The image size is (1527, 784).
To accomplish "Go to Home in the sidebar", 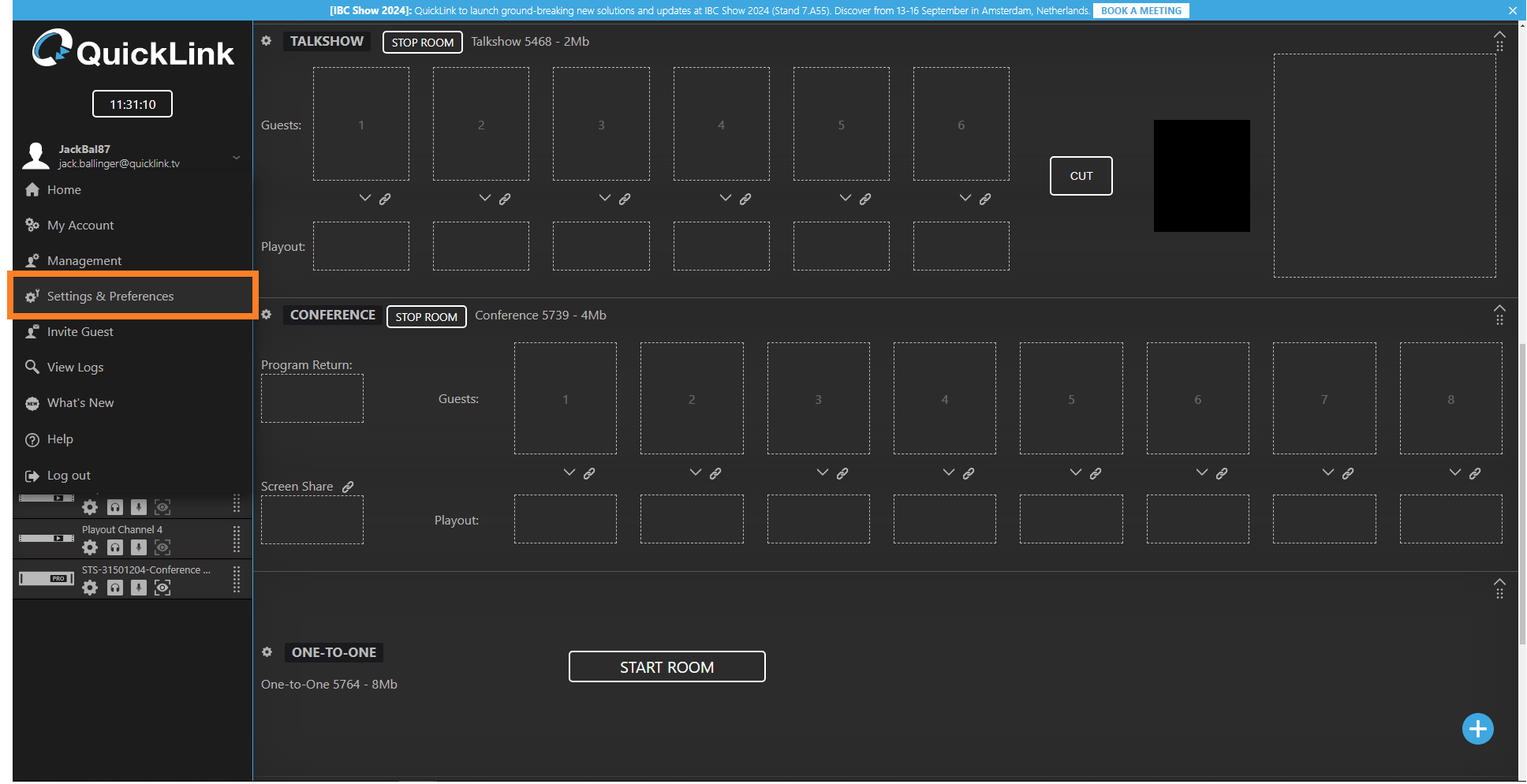I will click(x=133, y=190).
